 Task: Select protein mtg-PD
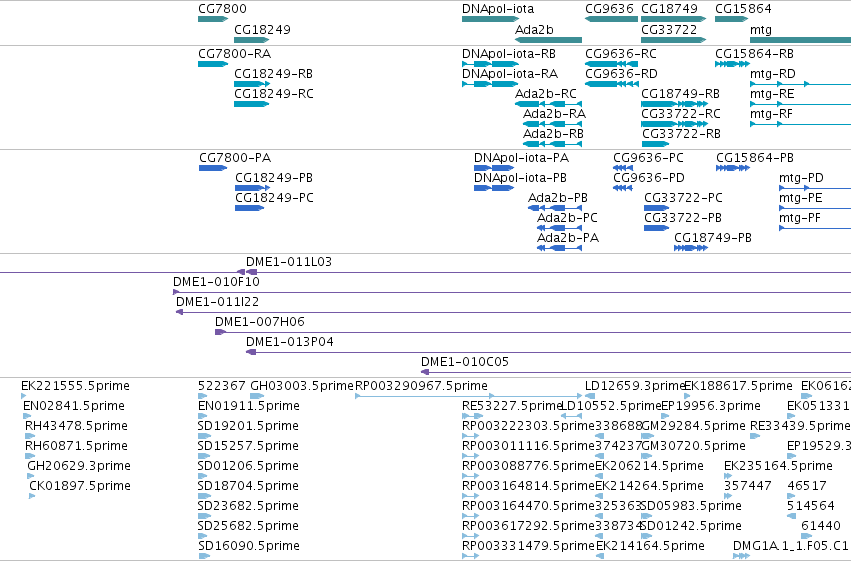815,188
